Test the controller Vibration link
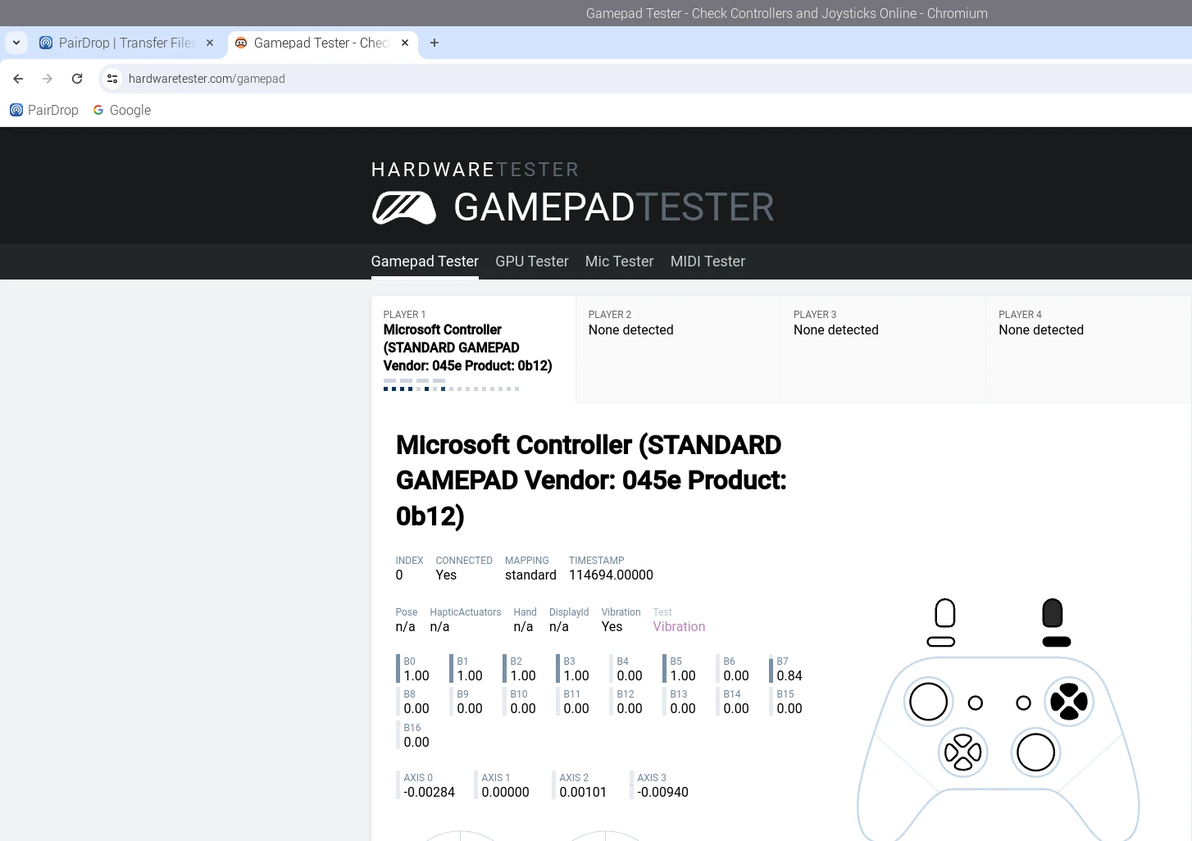 click(679, 627)
